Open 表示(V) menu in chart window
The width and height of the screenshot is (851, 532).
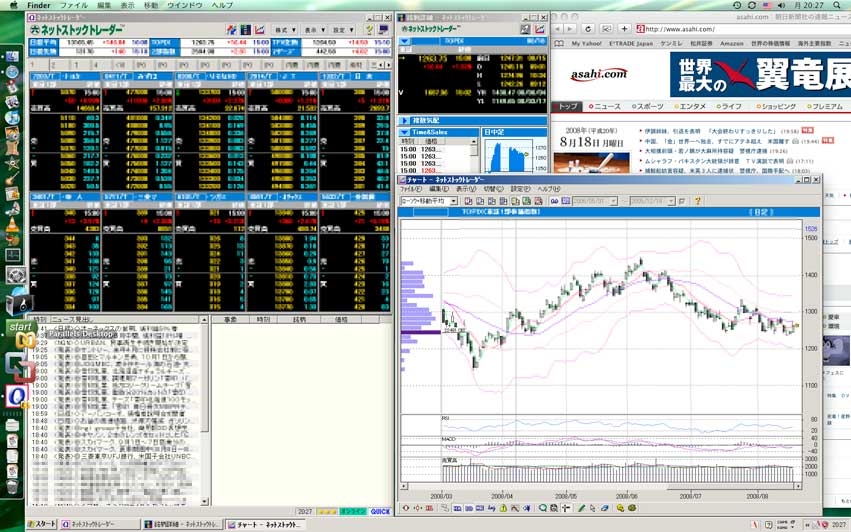click(x=466, y=189)
